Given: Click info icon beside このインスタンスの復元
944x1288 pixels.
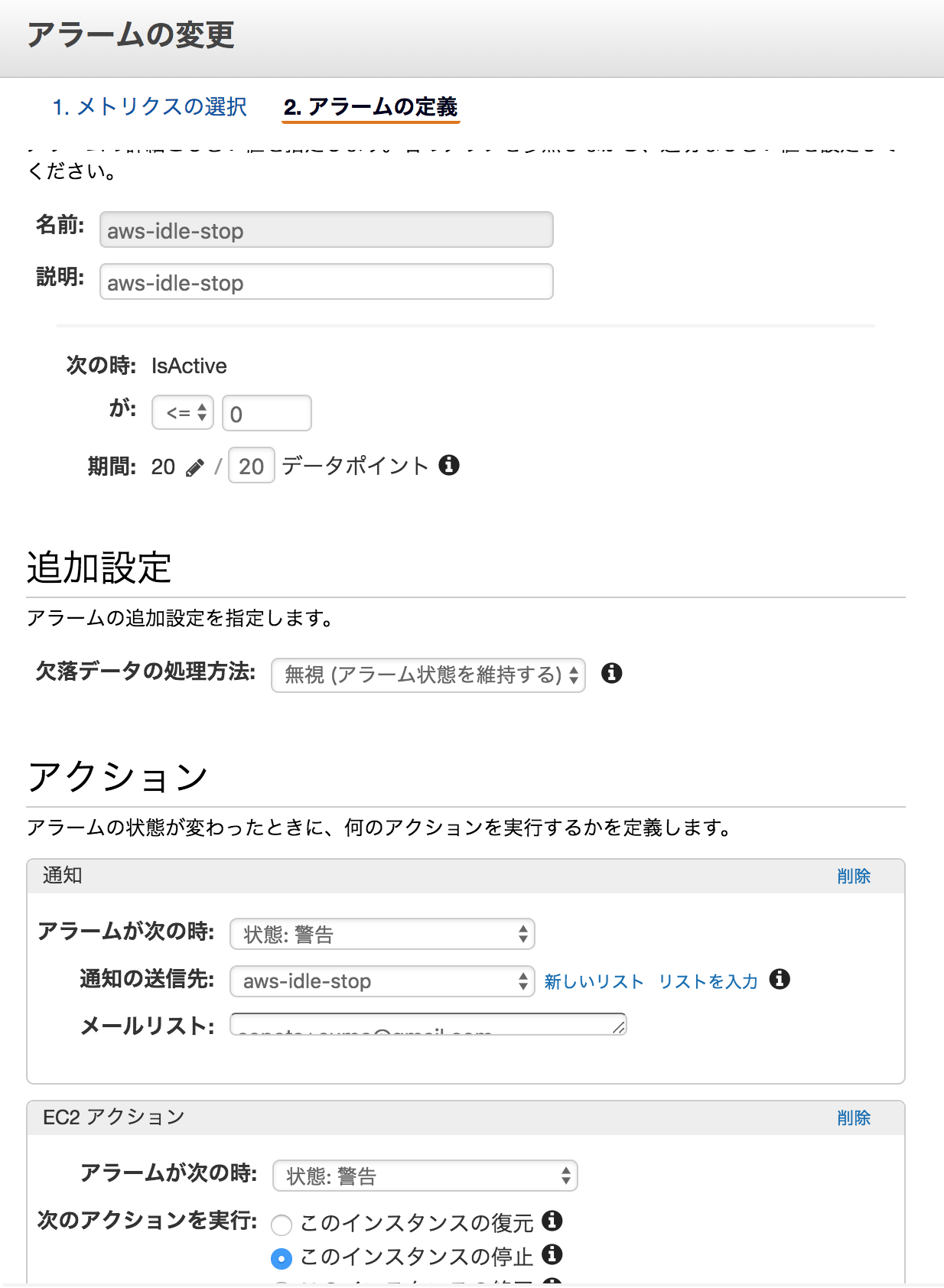Looking at the screenshot, I should pos(552,1221).
